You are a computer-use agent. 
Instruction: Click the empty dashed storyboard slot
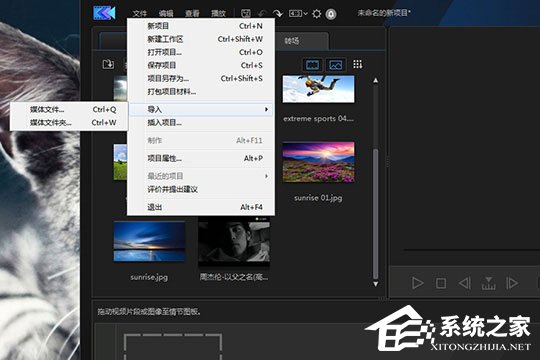pyautogui.click(x=173, y=346)
